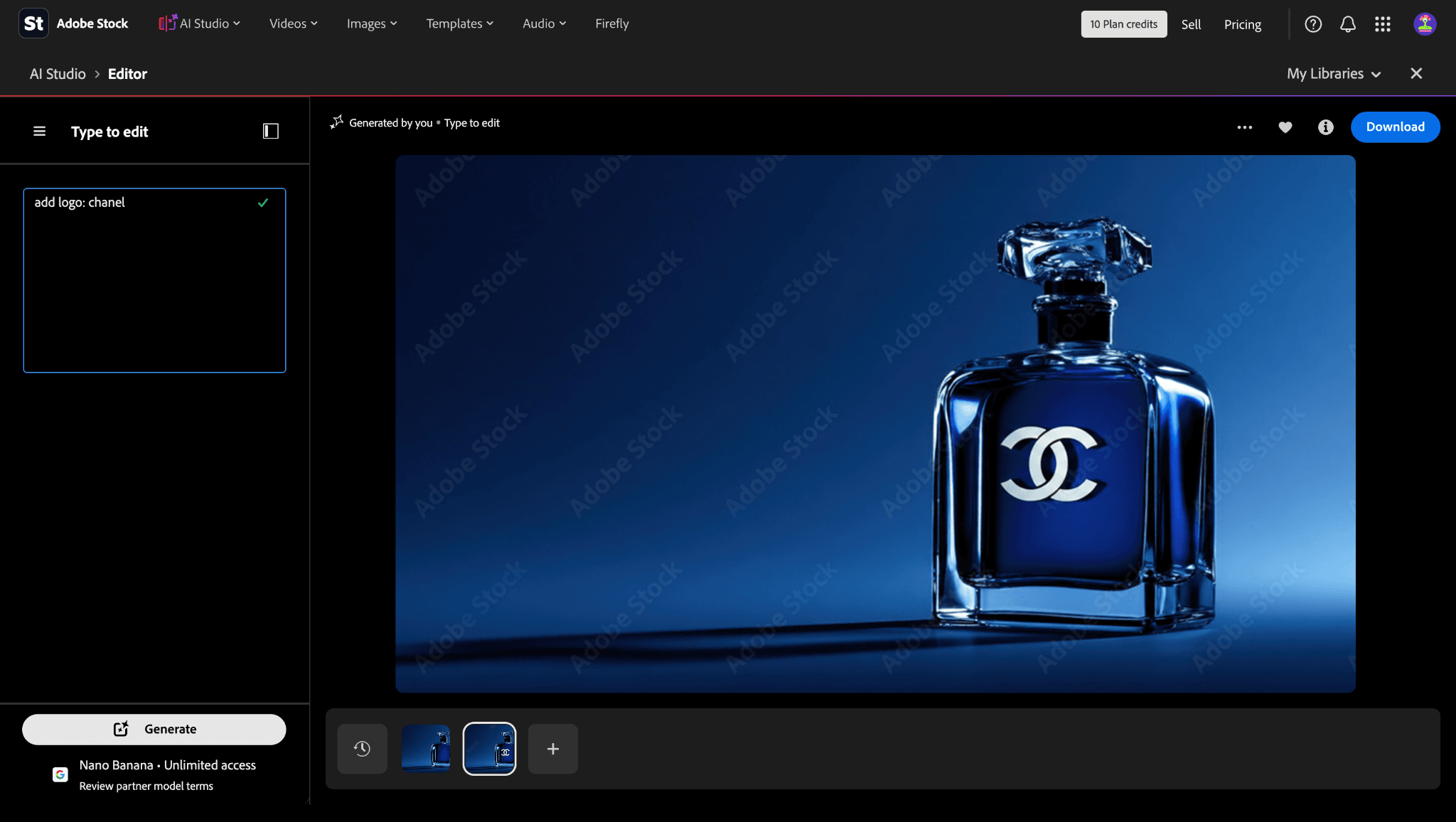Screen dimensions: 1456x822
Task: Expand the Templates dropdown menu
Action: point(460,23)
